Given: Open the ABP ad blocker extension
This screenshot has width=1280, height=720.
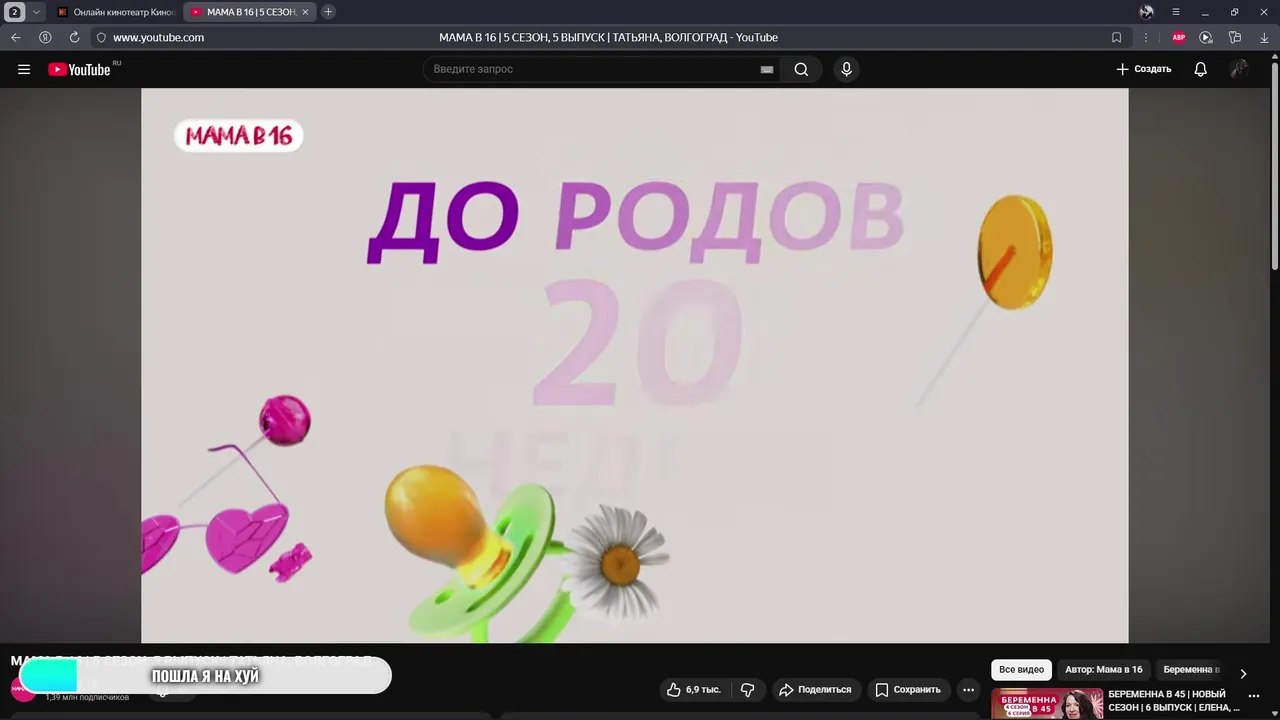Looking at the screenshot, I should pyautogui.click(x=1178, y=37).
